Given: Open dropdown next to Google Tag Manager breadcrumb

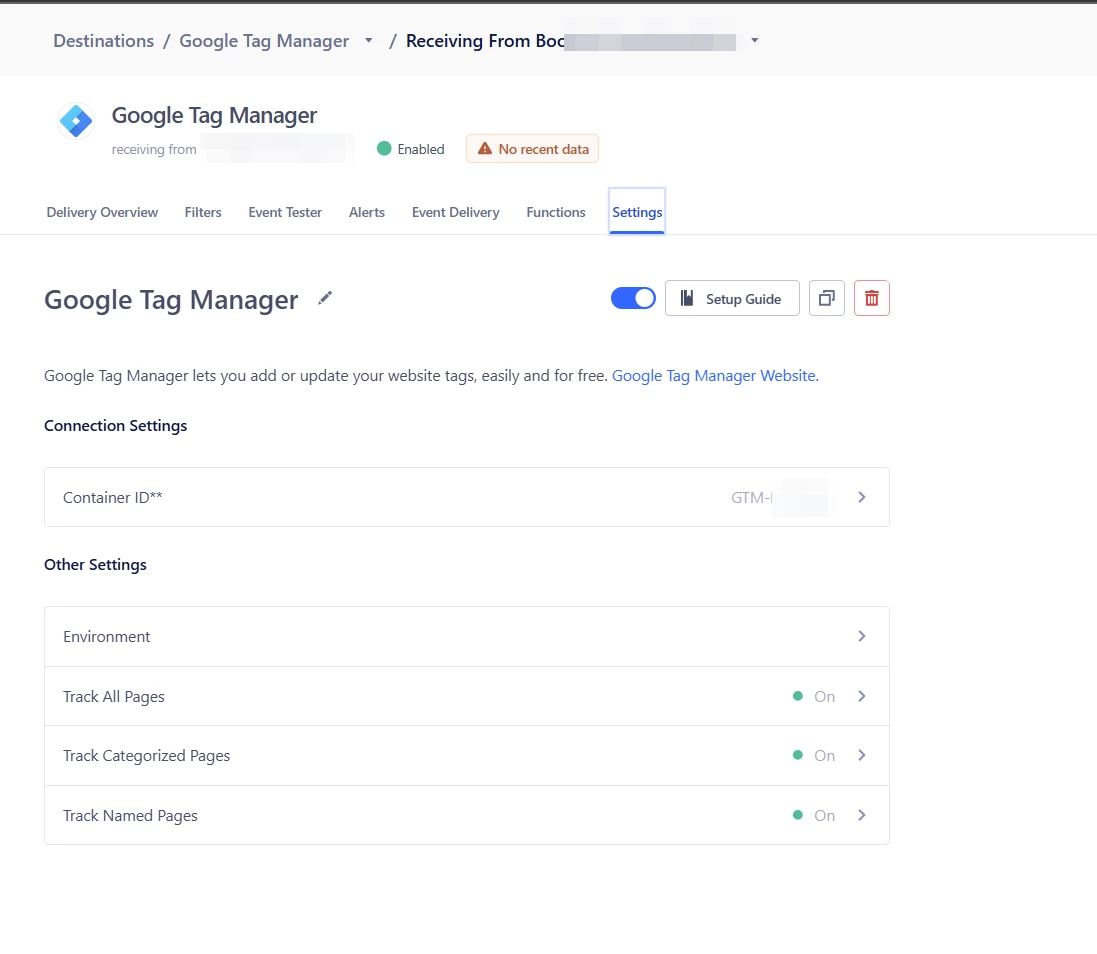Looking at the screenshot, I should pos(369,41).
